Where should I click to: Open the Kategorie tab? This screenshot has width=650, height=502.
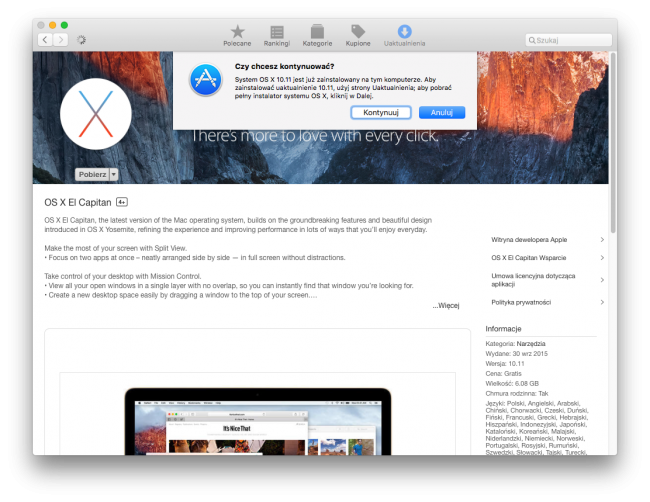coord(317,36)
